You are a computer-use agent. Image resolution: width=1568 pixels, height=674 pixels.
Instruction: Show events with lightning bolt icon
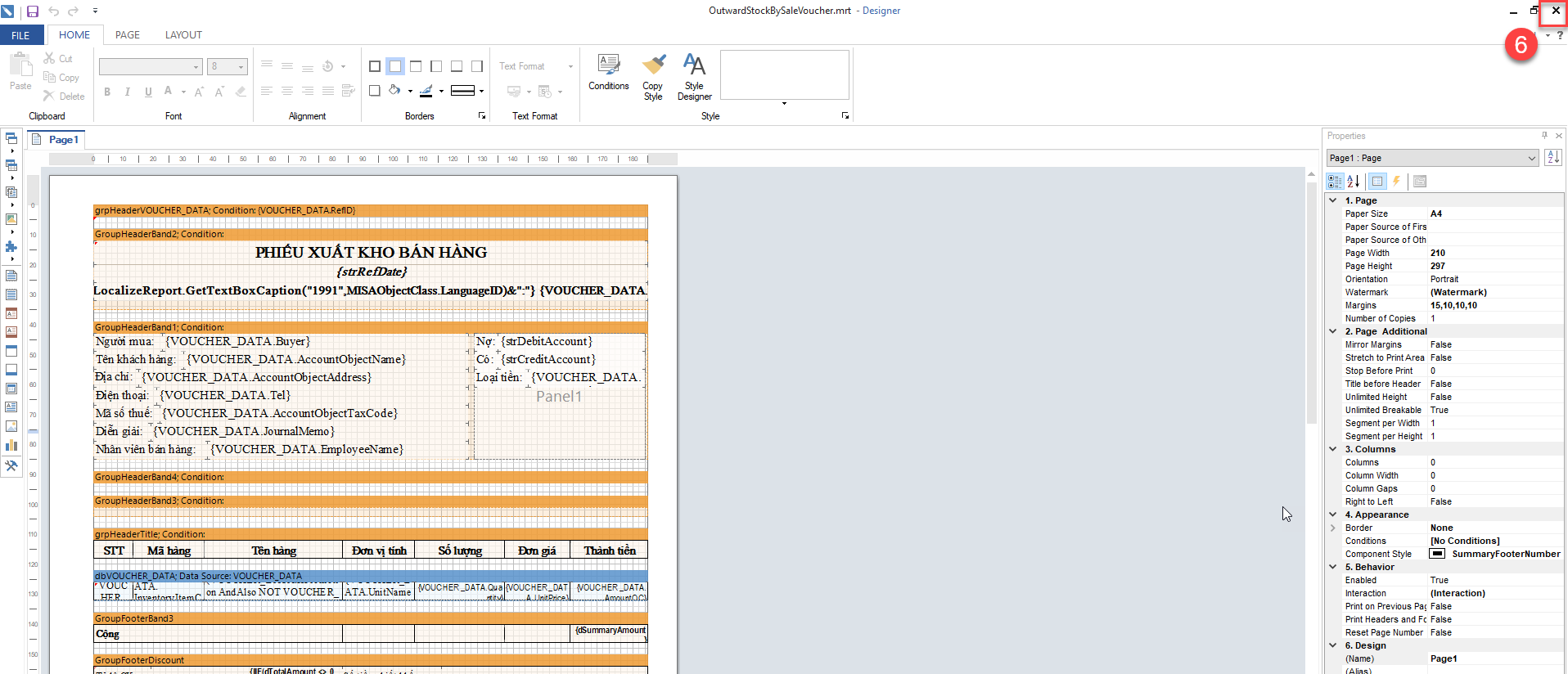point(1397,182)
